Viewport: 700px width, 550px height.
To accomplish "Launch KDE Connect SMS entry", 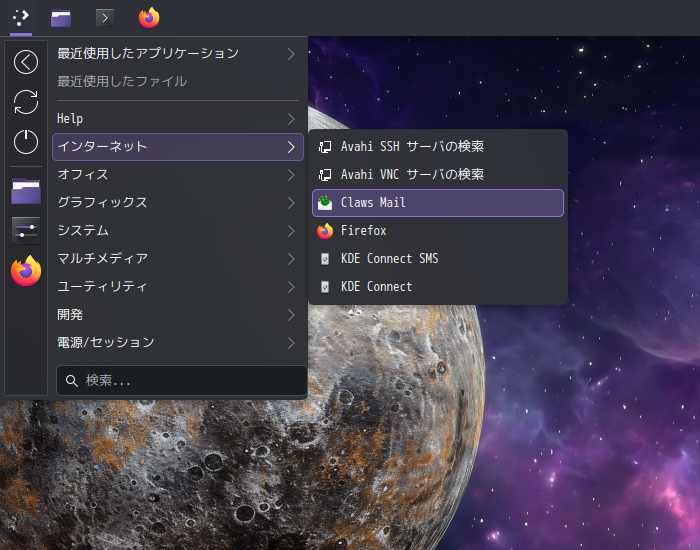I will (x=438, y=259).
